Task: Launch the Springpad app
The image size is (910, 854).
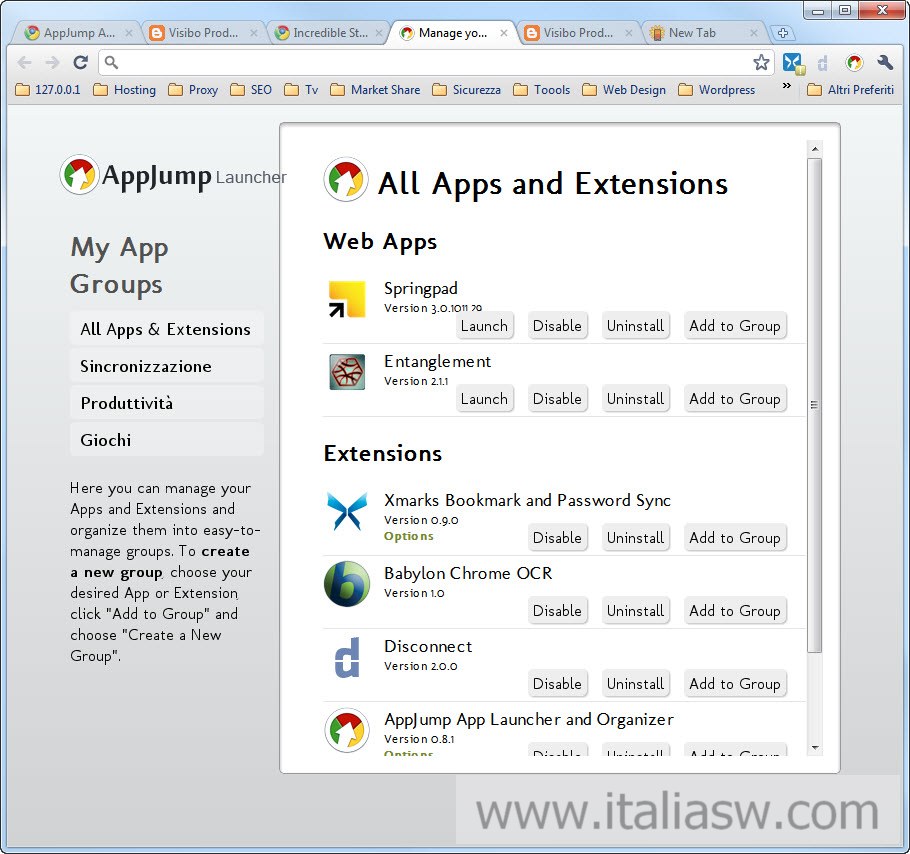Action: [x=485, y=326]
